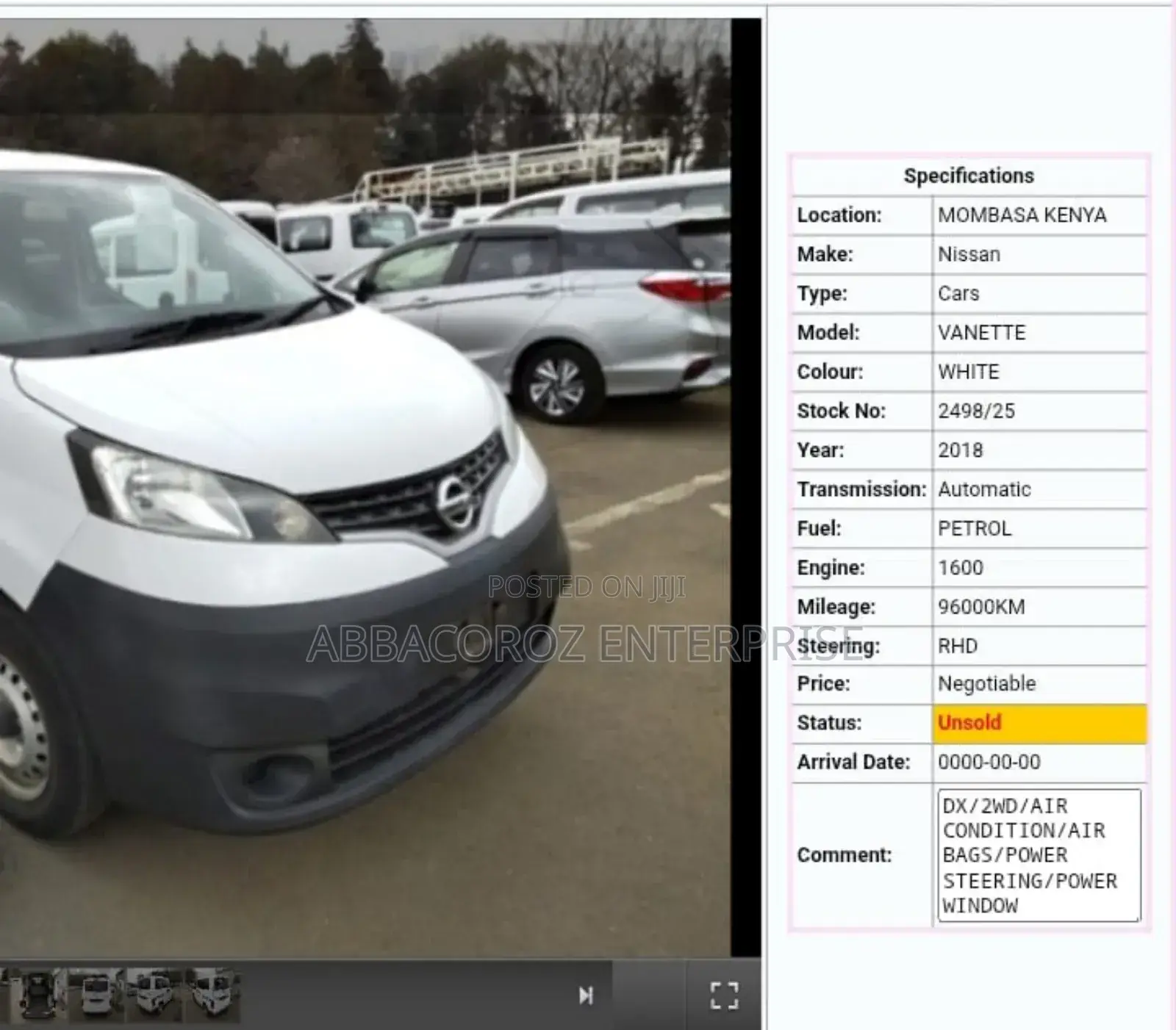Click the Stock No: label
Image resolution: width=1176 pixels, height=1030 pixels.
coord(841,411)
